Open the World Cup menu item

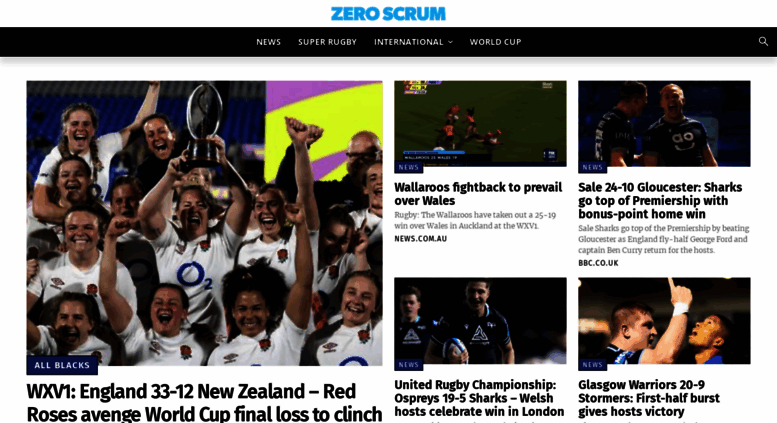(x=495, y=42)
